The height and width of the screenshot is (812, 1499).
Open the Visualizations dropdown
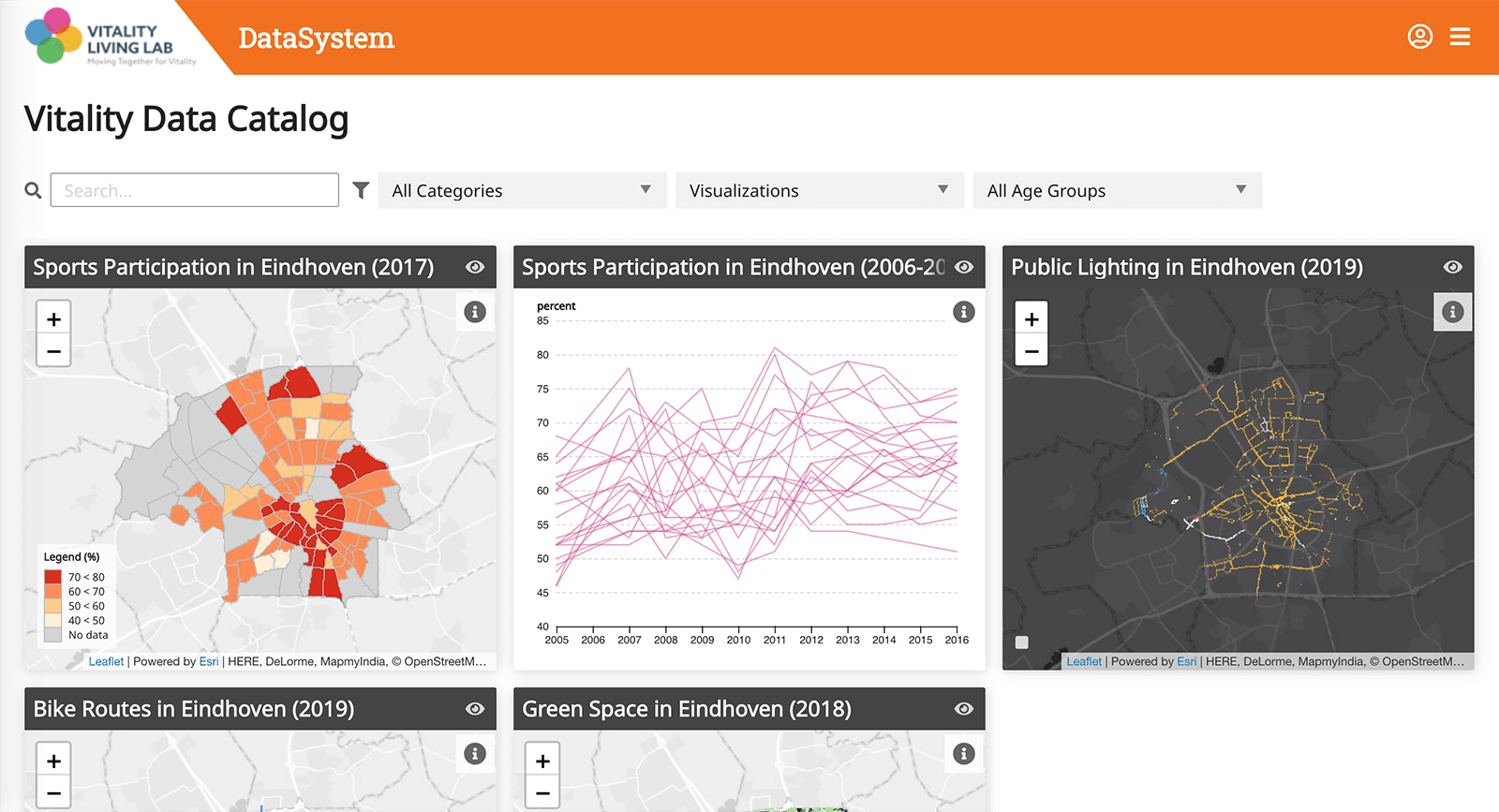820,190
